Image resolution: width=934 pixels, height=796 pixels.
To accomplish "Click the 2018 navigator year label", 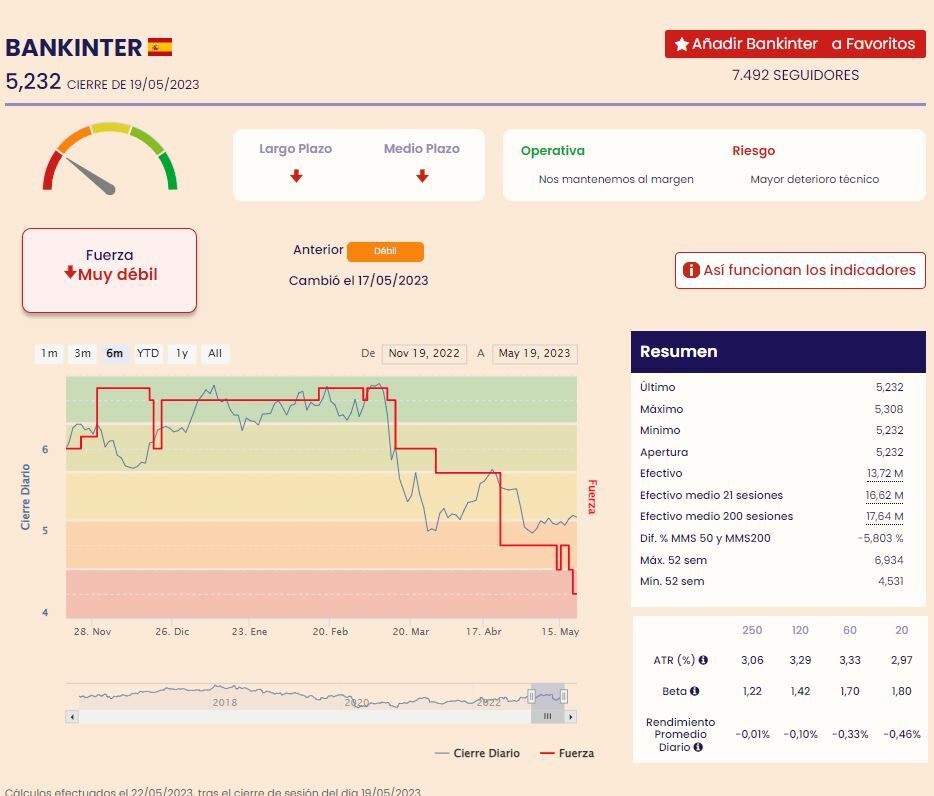I will pos(225,702).
